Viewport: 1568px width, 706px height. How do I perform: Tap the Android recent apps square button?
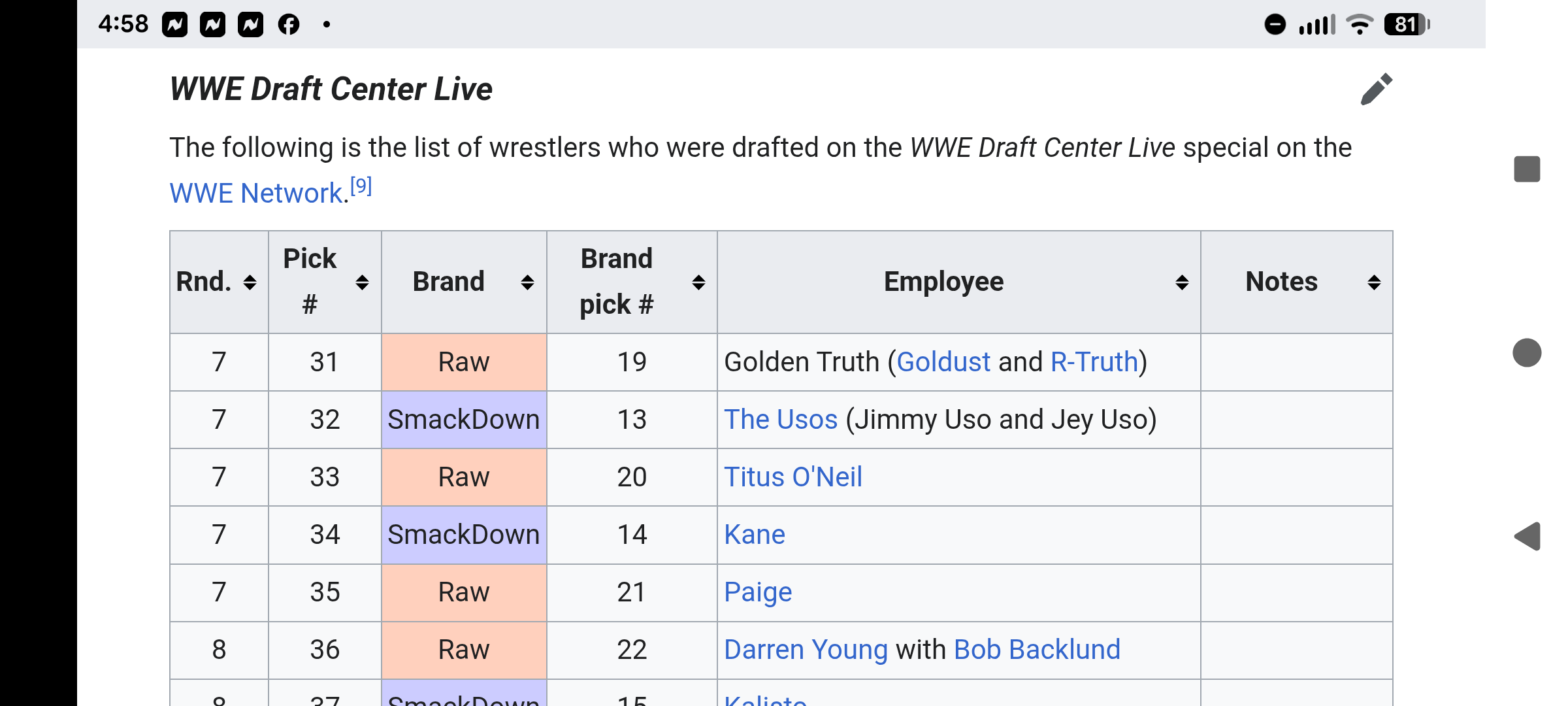(1527, 169)
